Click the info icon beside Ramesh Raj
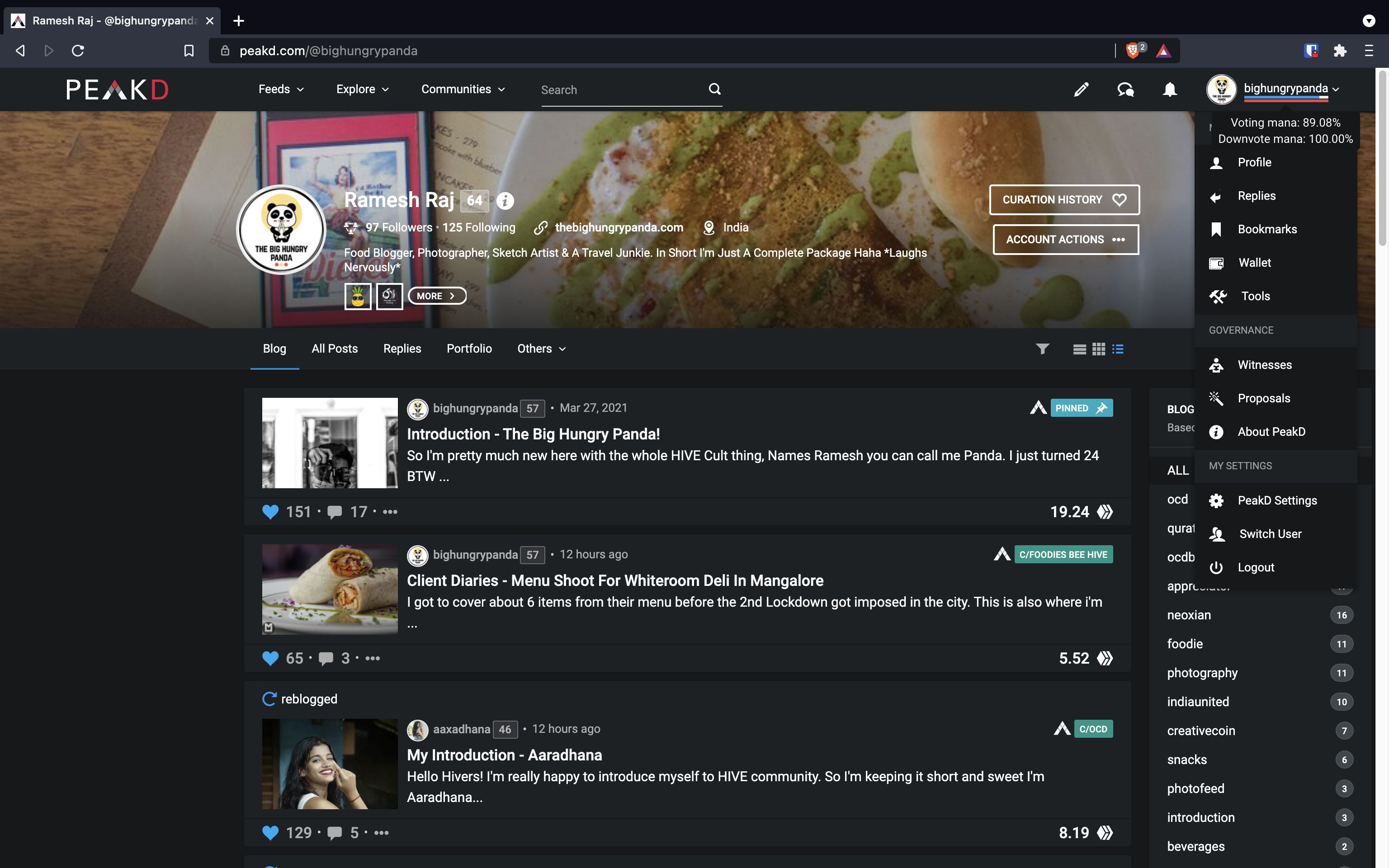Viewport: 1389px width, 868px height. click(x=505, y=200)
